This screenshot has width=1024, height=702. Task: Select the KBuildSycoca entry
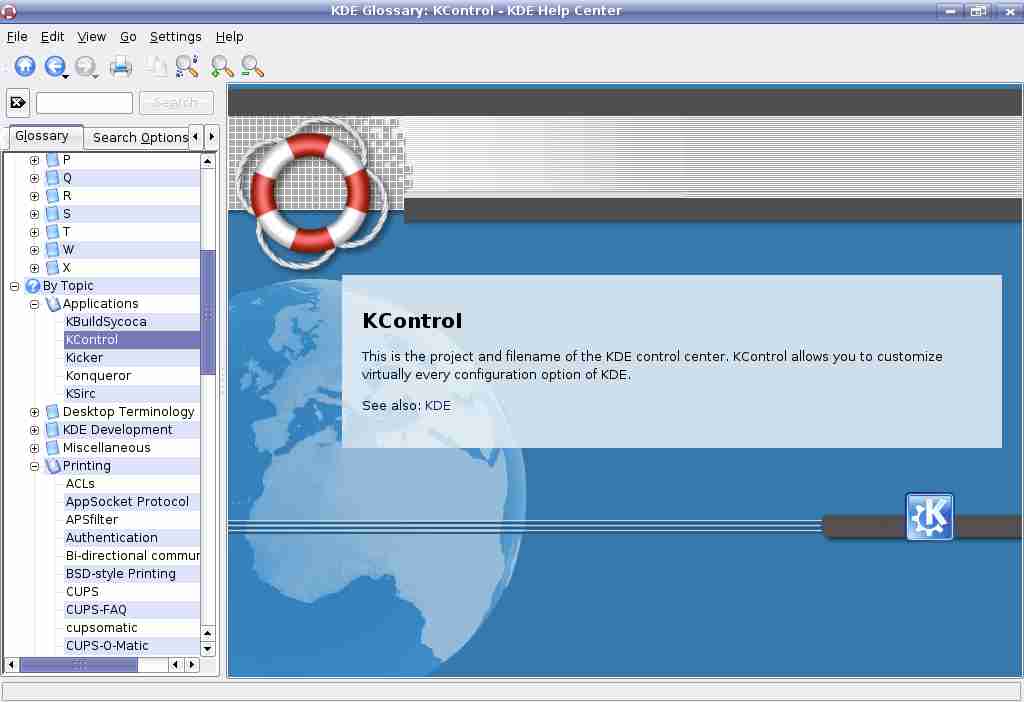point(106,321)
